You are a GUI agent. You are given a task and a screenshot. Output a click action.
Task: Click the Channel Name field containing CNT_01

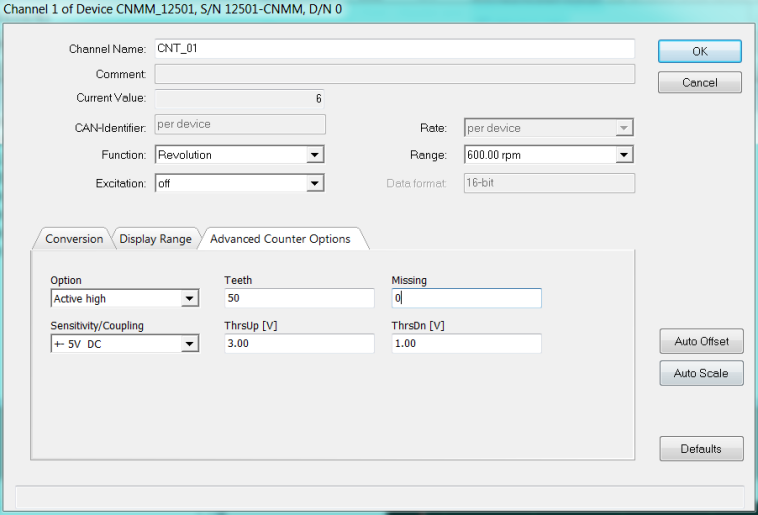394,49
